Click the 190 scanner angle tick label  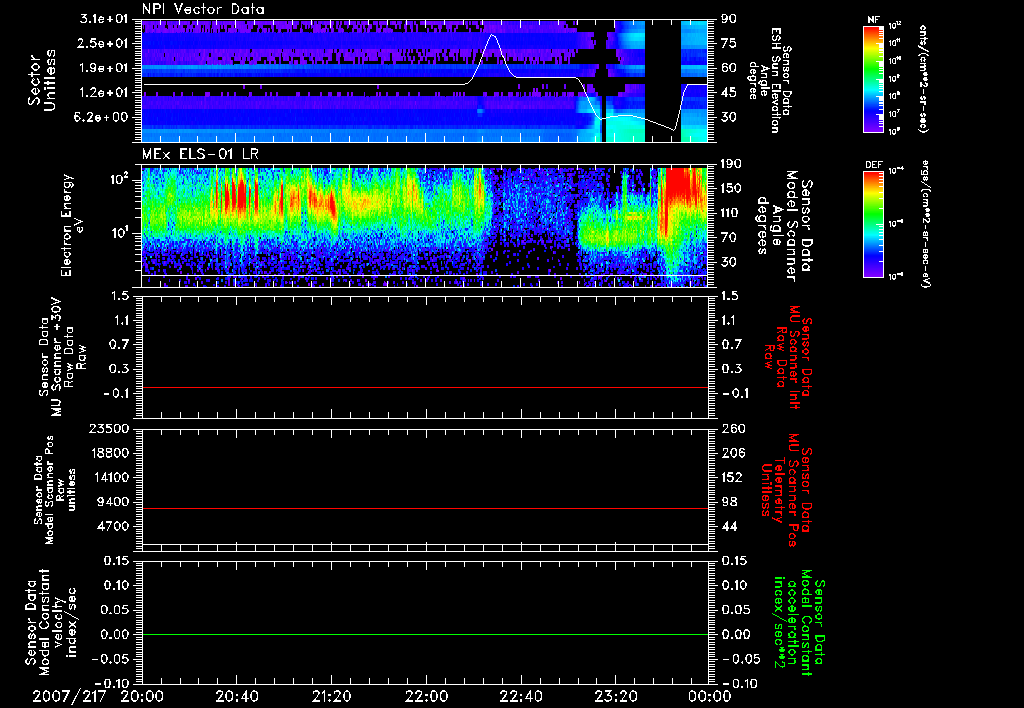[x=731, y=164]
